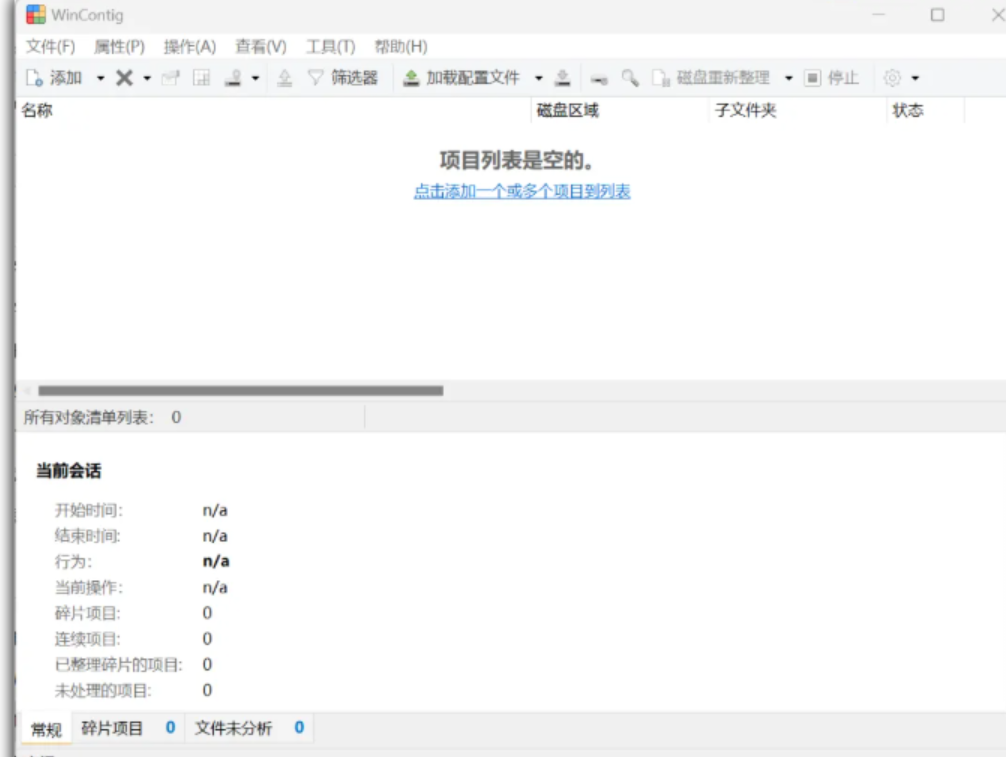
Task: Open the 帮助(H) menu
Action: tap(401, 46)
